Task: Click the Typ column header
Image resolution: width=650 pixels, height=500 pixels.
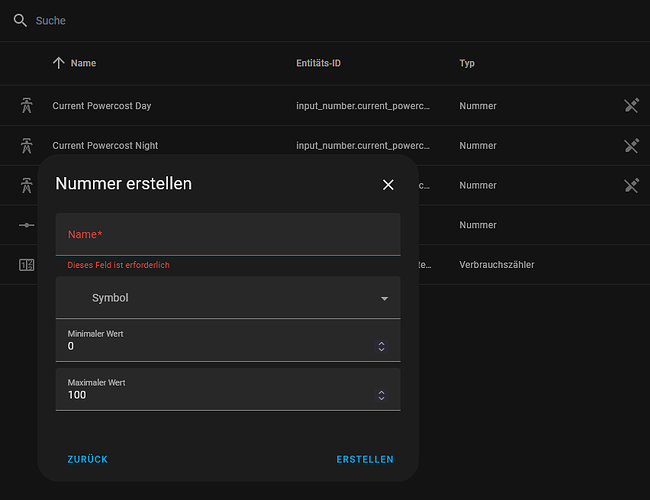Action: point(467,63)
